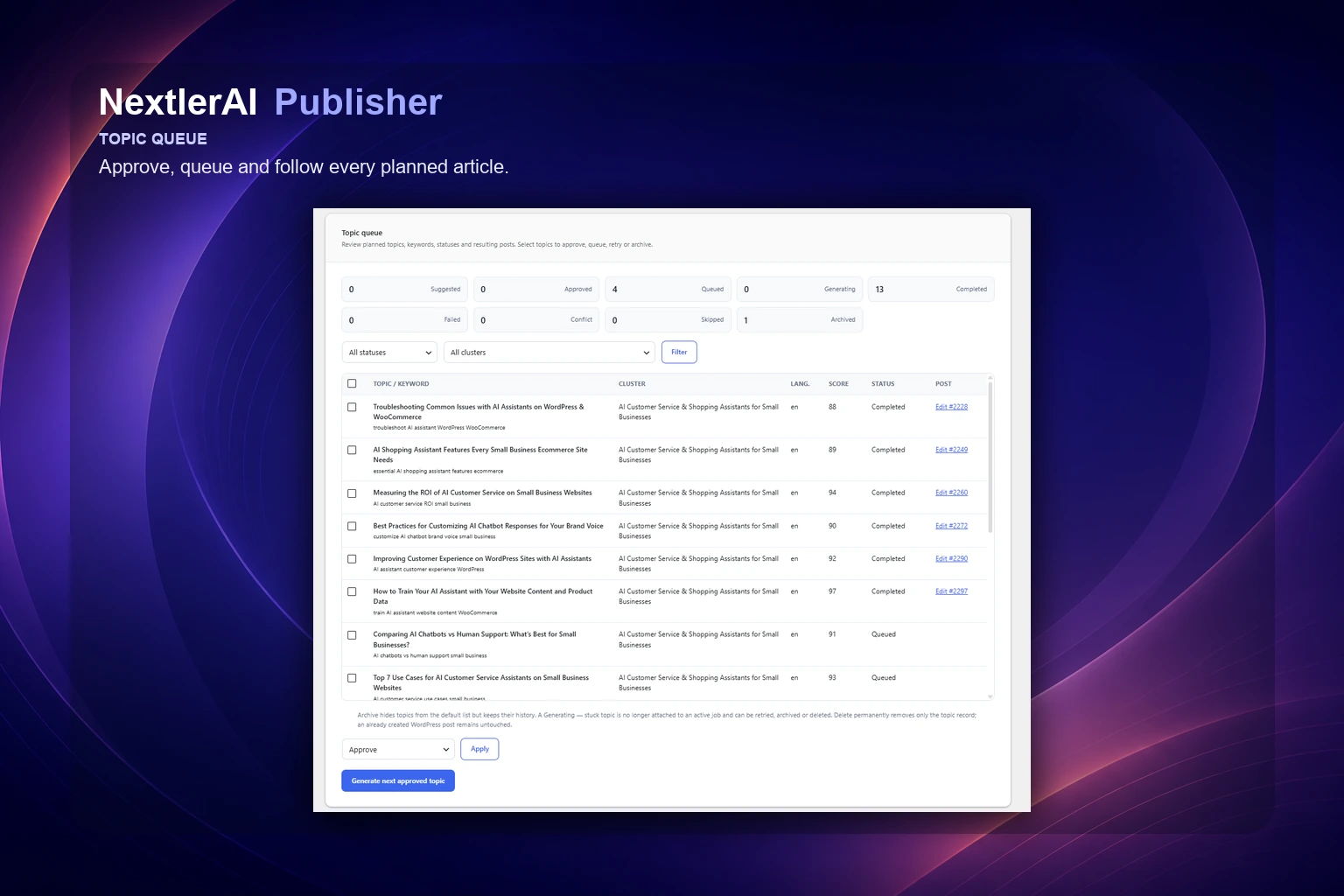Image resolution: width=1344 pixels, height=896 pixels.
Task: Open the Edit #2228 post link
Action: coord(951,407)
